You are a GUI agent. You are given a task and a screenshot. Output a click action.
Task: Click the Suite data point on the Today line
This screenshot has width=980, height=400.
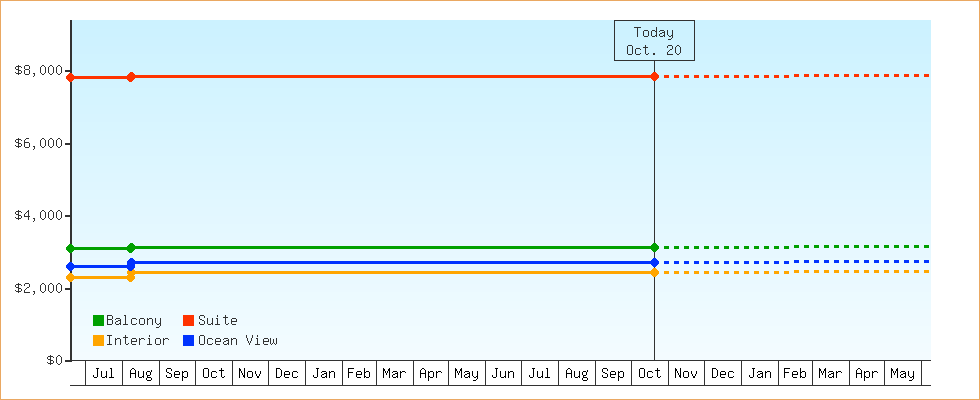tap(654, 77)
